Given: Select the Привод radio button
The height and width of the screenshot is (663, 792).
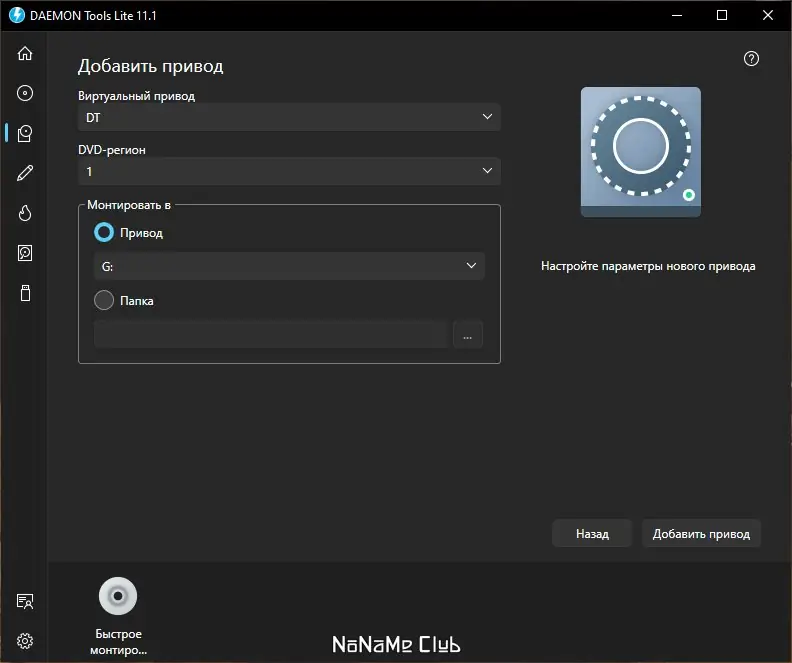Looking at the screenshot, I should [104, 233].
